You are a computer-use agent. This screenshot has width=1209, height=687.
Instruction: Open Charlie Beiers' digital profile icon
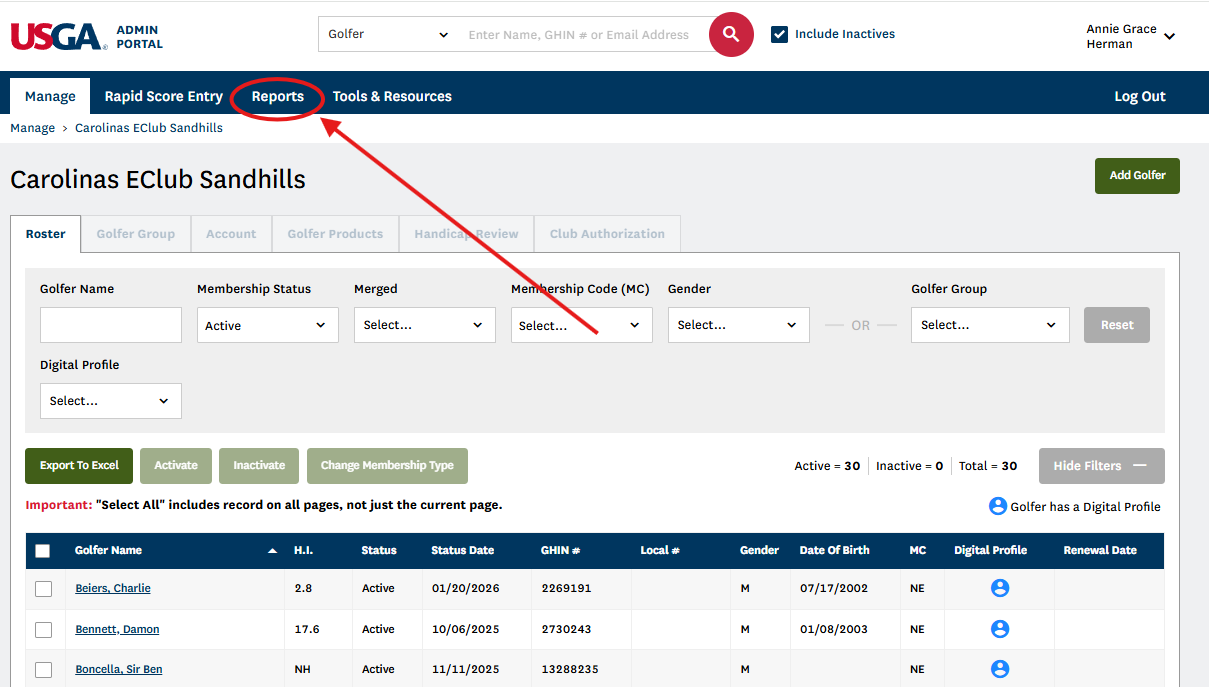tap(999, 588)
